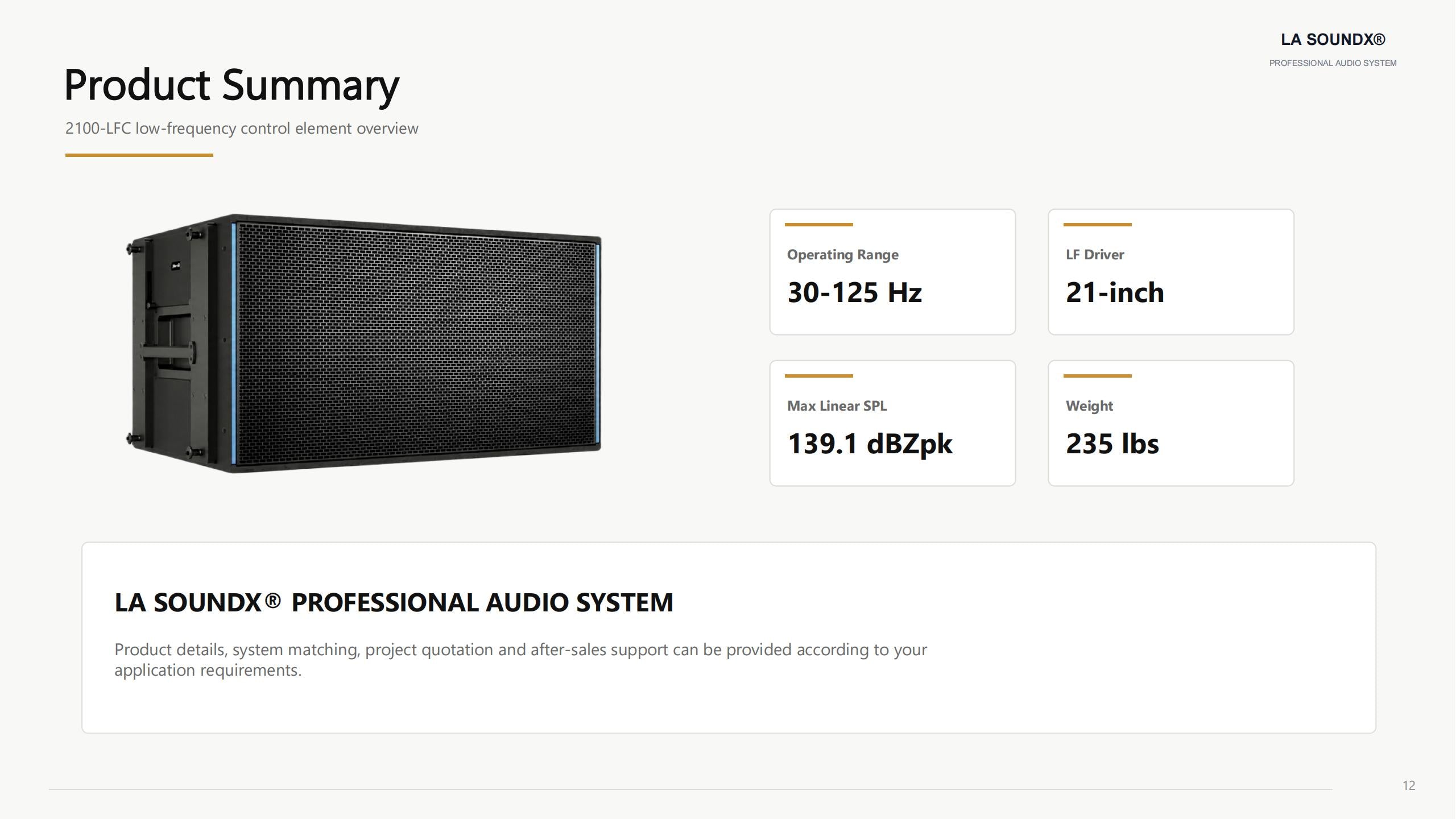Viewport: 1456px width, 819px height.
Task: Click the small PROFESSIONAL AUDIO SYSTEM header tagline
Action: tap(1333, 63)
